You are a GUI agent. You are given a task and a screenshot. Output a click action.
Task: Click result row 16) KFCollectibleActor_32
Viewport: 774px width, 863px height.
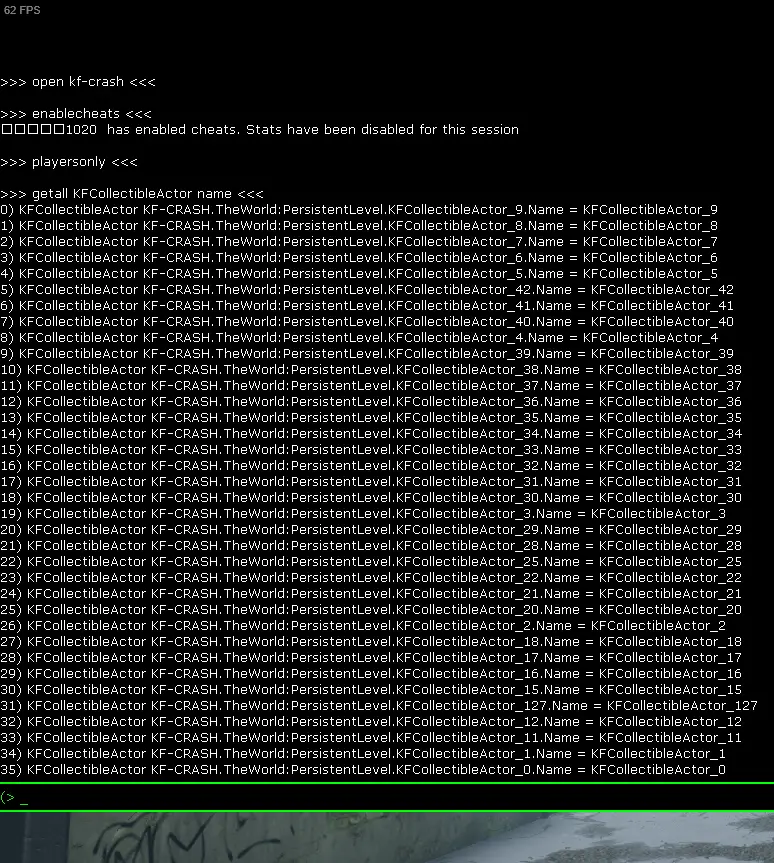point(371,466)
